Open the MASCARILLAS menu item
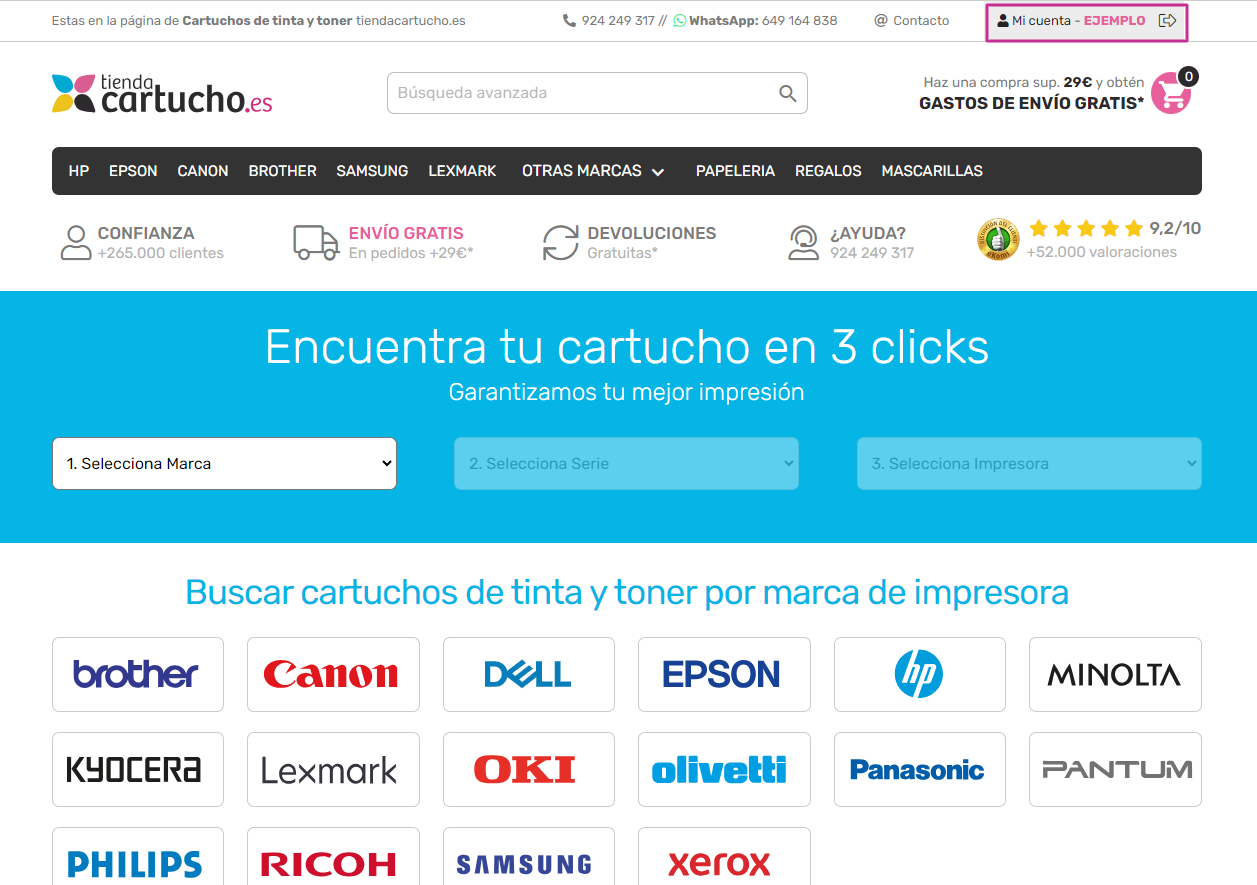 [x=932, y=171]
